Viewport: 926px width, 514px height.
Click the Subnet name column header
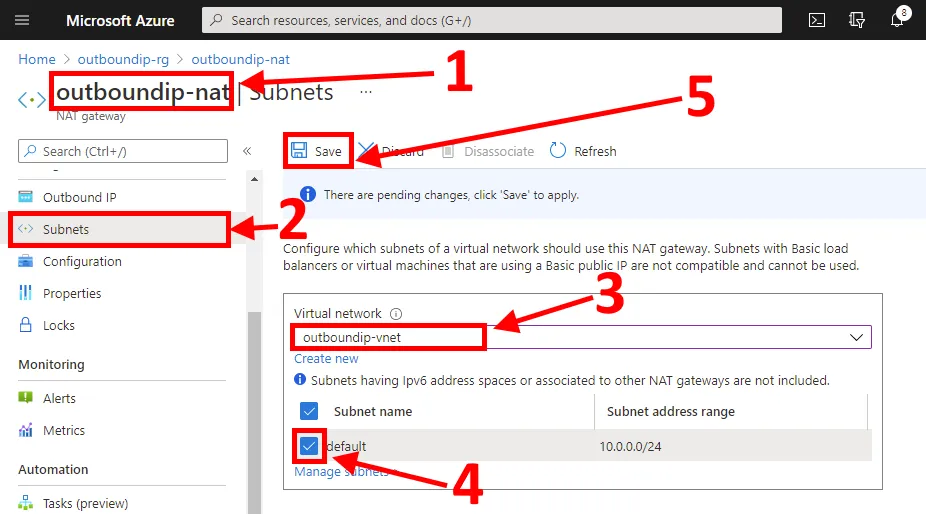click(x=373, y=411)
